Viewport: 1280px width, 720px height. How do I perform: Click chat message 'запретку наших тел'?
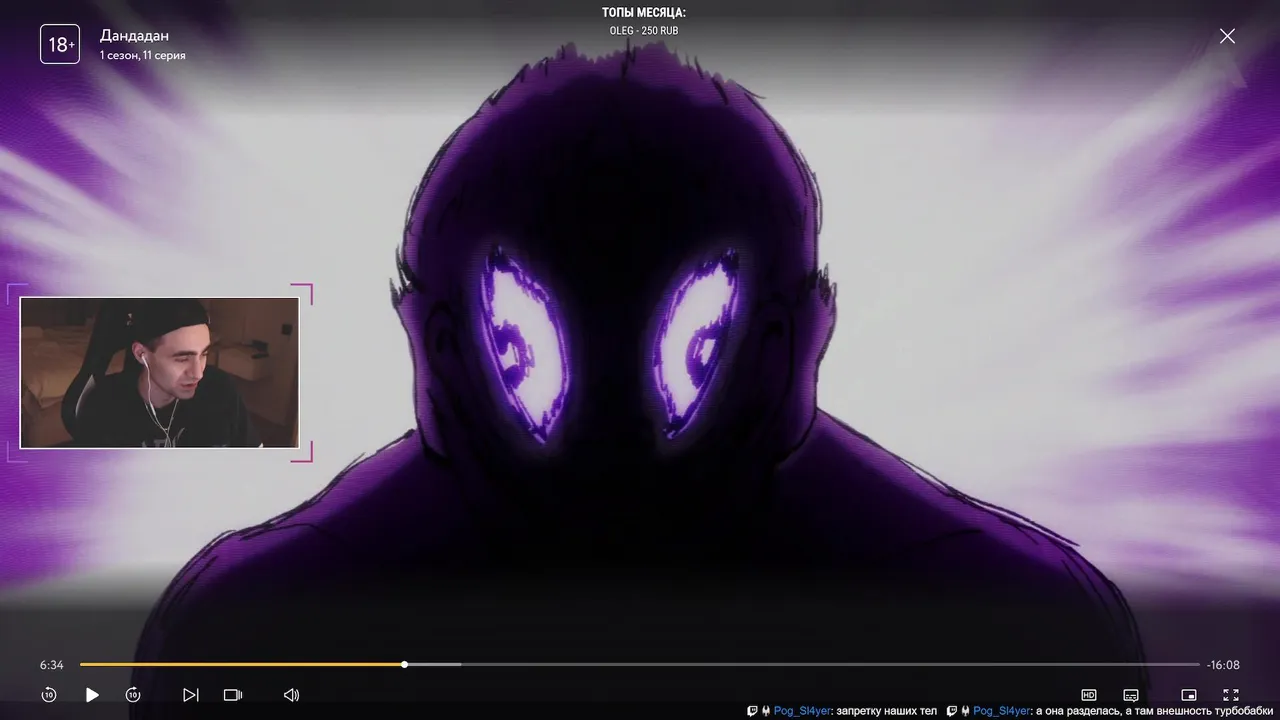point(887,711)
